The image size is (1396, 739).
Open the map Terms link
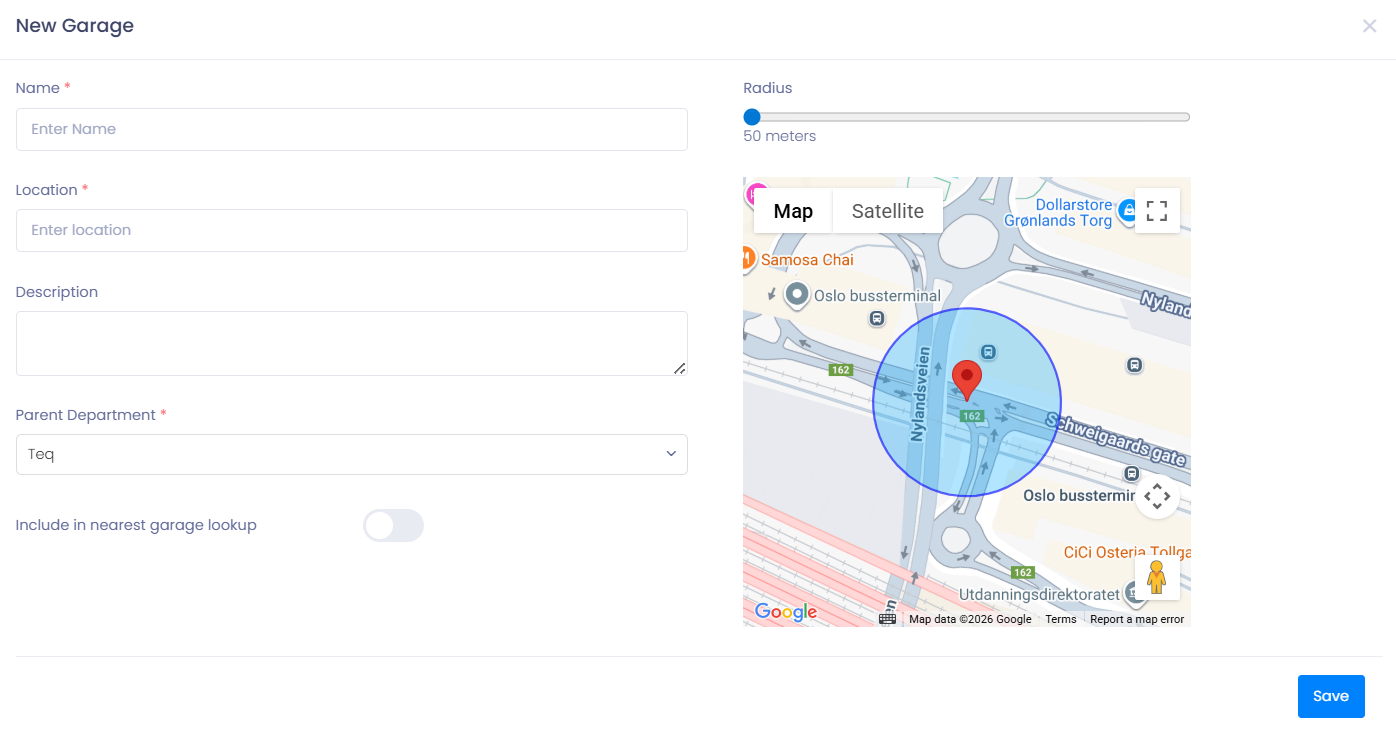[x=1061, y=619]
